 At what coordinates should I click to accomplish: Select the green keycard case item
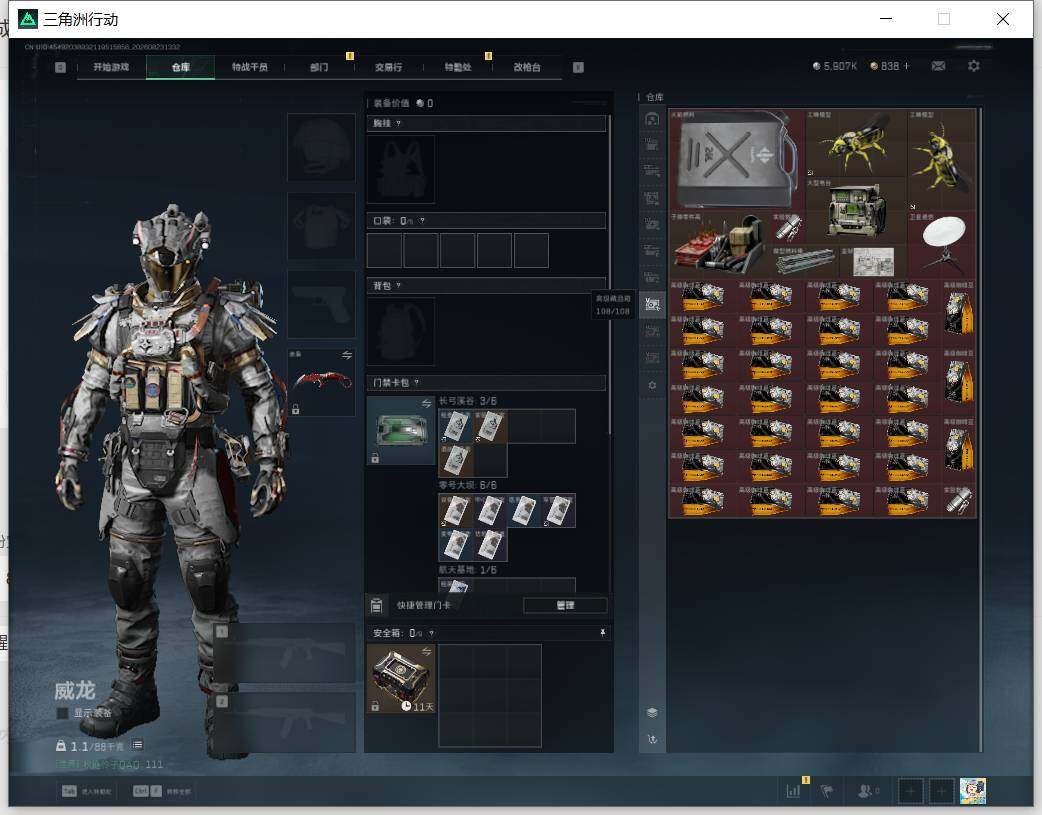point(401,430)
